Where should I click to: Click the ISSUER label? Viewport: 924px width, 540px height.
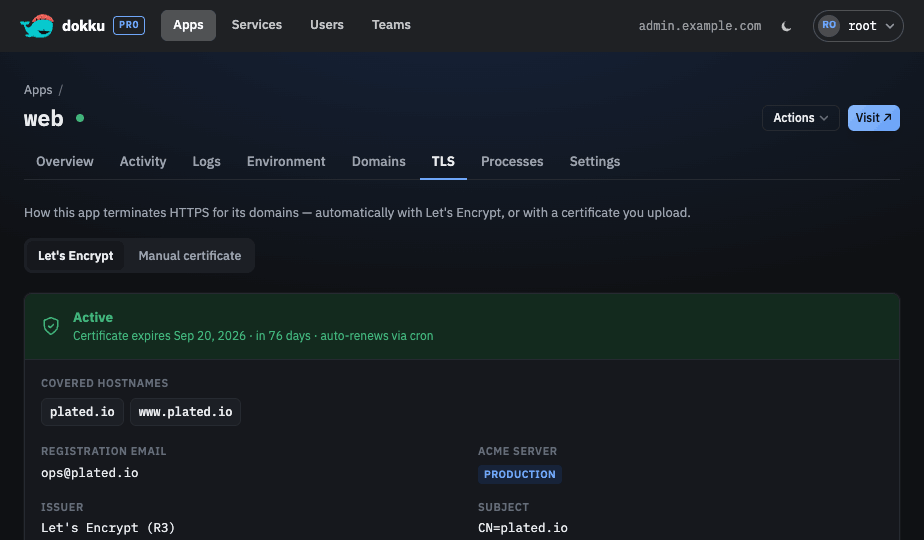pyautogui.click(x=62, y=507)
